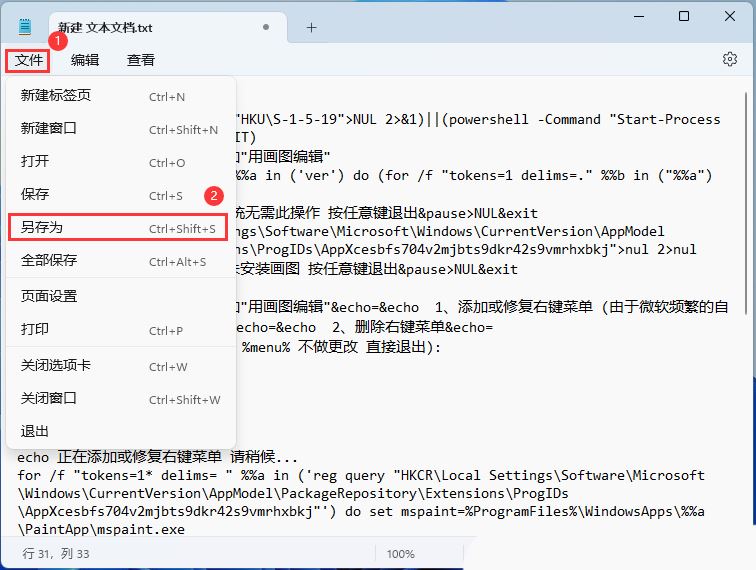Open the 查看 menu

(x=140, y=60)
